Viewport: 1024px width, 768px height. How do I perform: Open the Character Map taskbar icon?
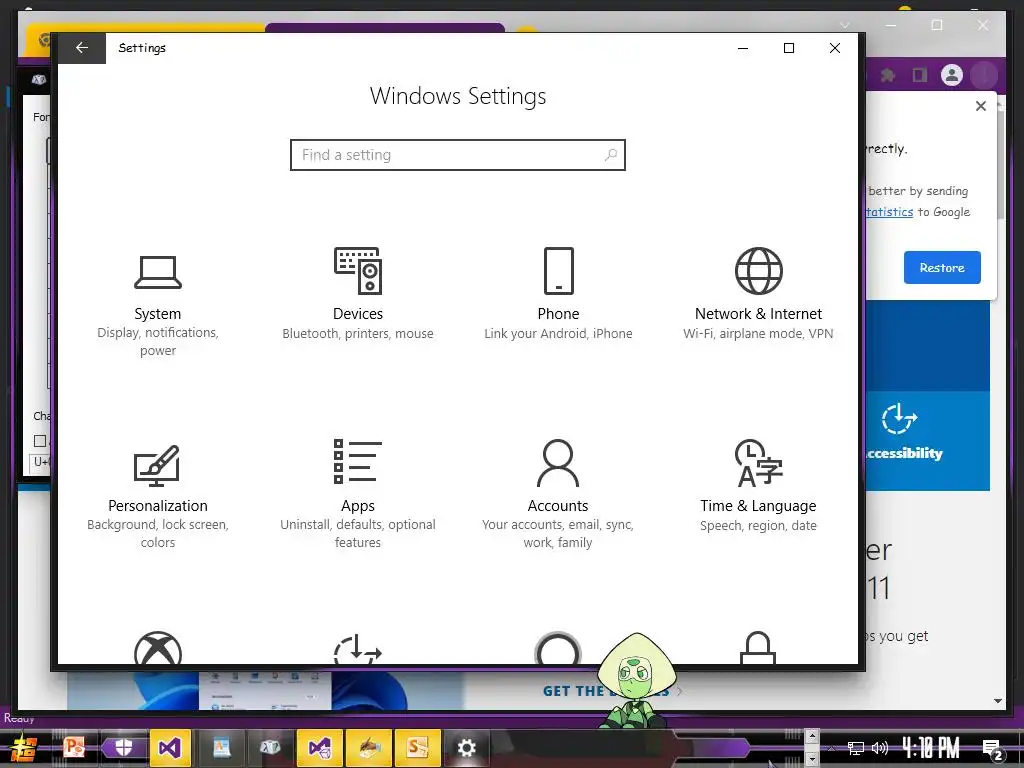coord(270,747)
